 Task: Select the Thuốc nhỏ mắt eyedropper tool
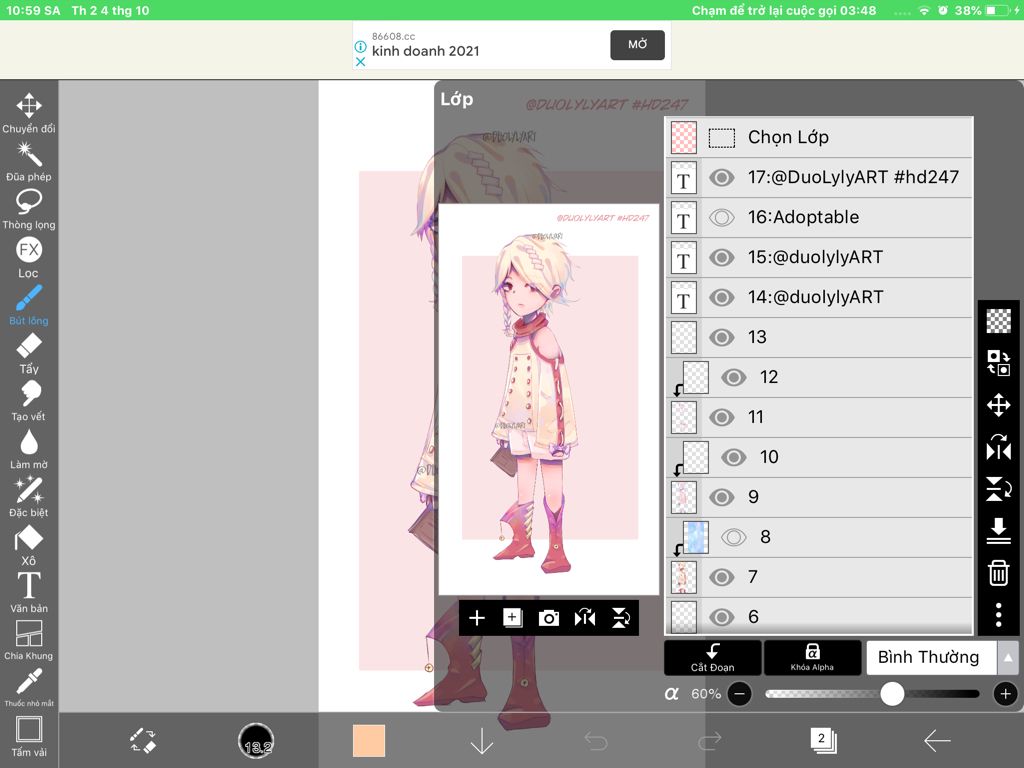click(29, 687)
